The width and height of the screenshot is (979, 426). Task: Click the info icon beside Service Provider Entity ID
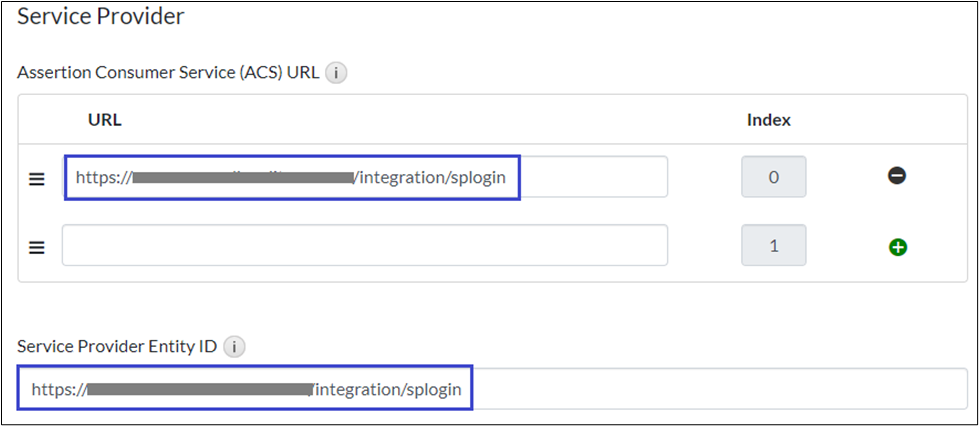[235, 347]
